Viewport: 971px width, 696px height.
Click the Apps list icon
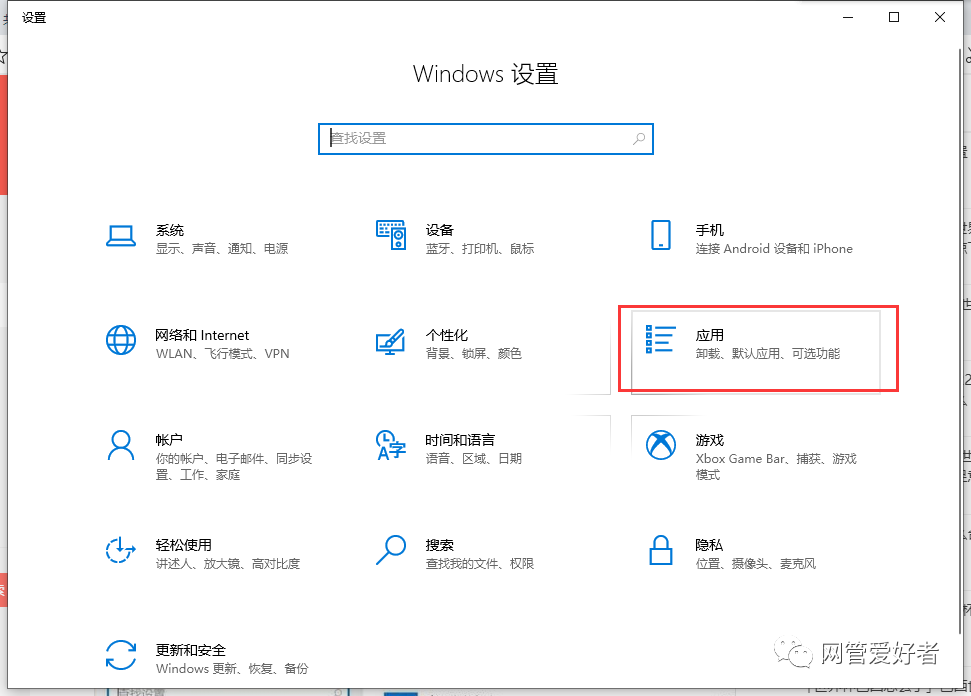click(660, 340)
